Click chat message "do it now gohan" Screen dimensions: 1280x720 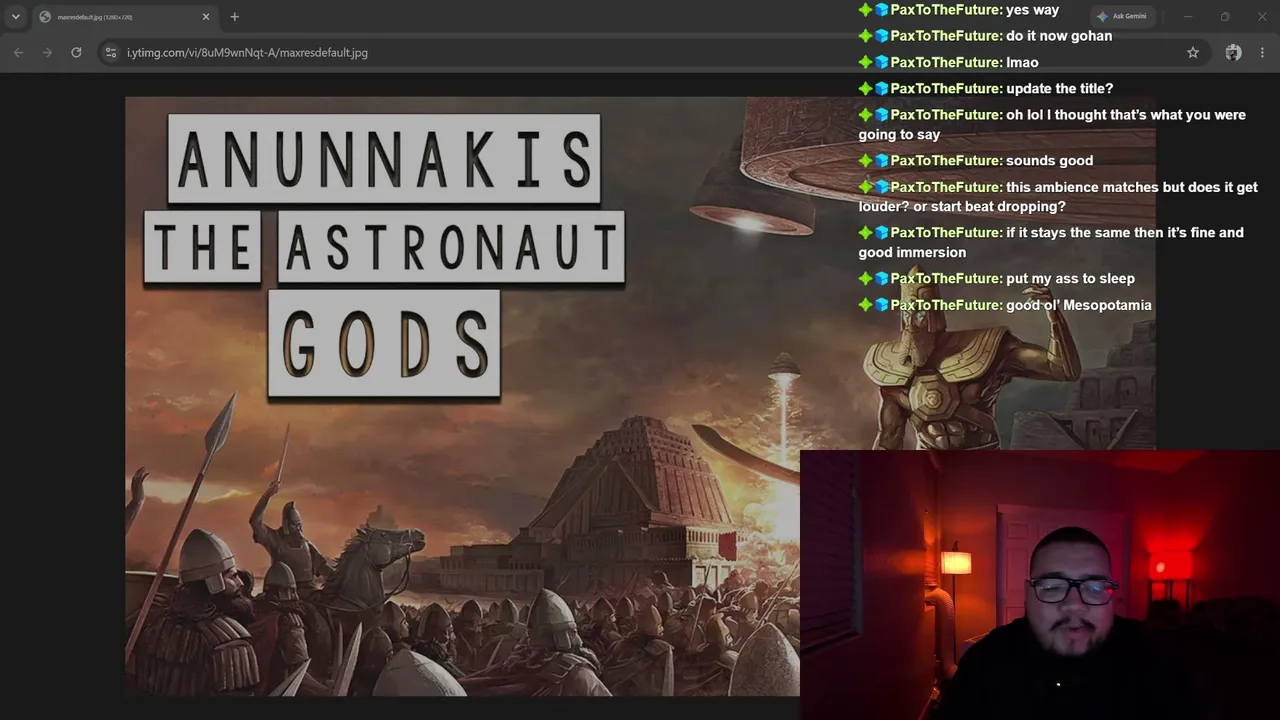pyautogui.click(x=1059, y=36)
